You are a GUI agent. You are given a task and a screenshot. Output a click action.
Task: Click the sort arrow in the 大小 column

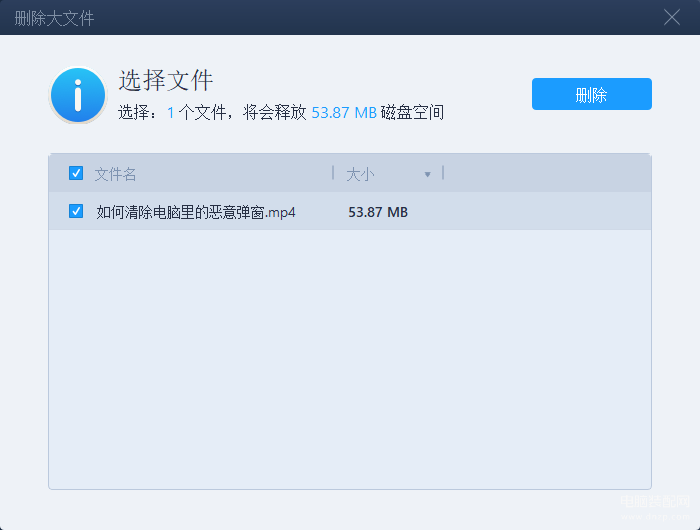pyautogui.click(x=427, y=174)
